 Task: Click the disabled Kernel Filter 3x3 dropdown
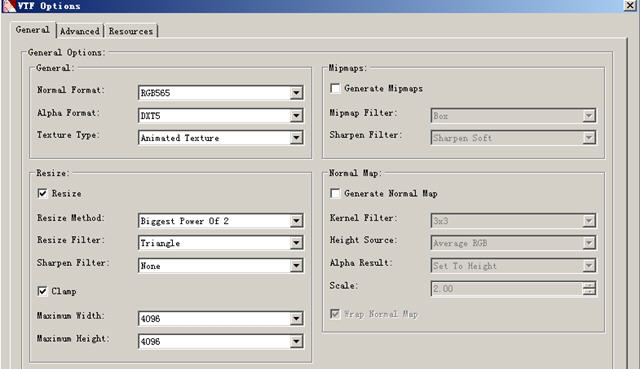click(513, 221)
